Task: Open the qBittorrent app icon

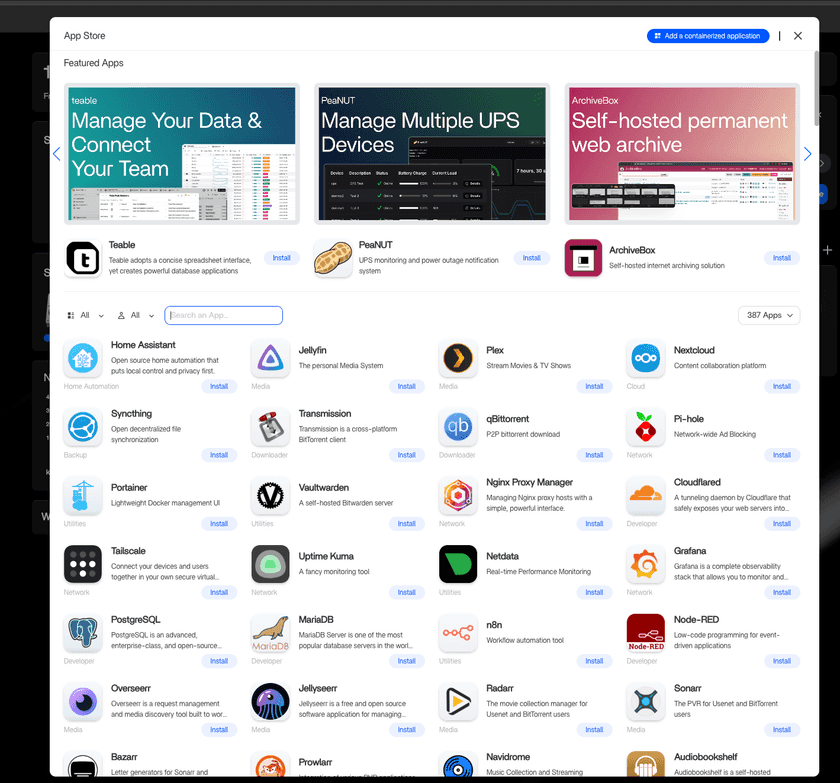Action: click(x=458, y=427)
